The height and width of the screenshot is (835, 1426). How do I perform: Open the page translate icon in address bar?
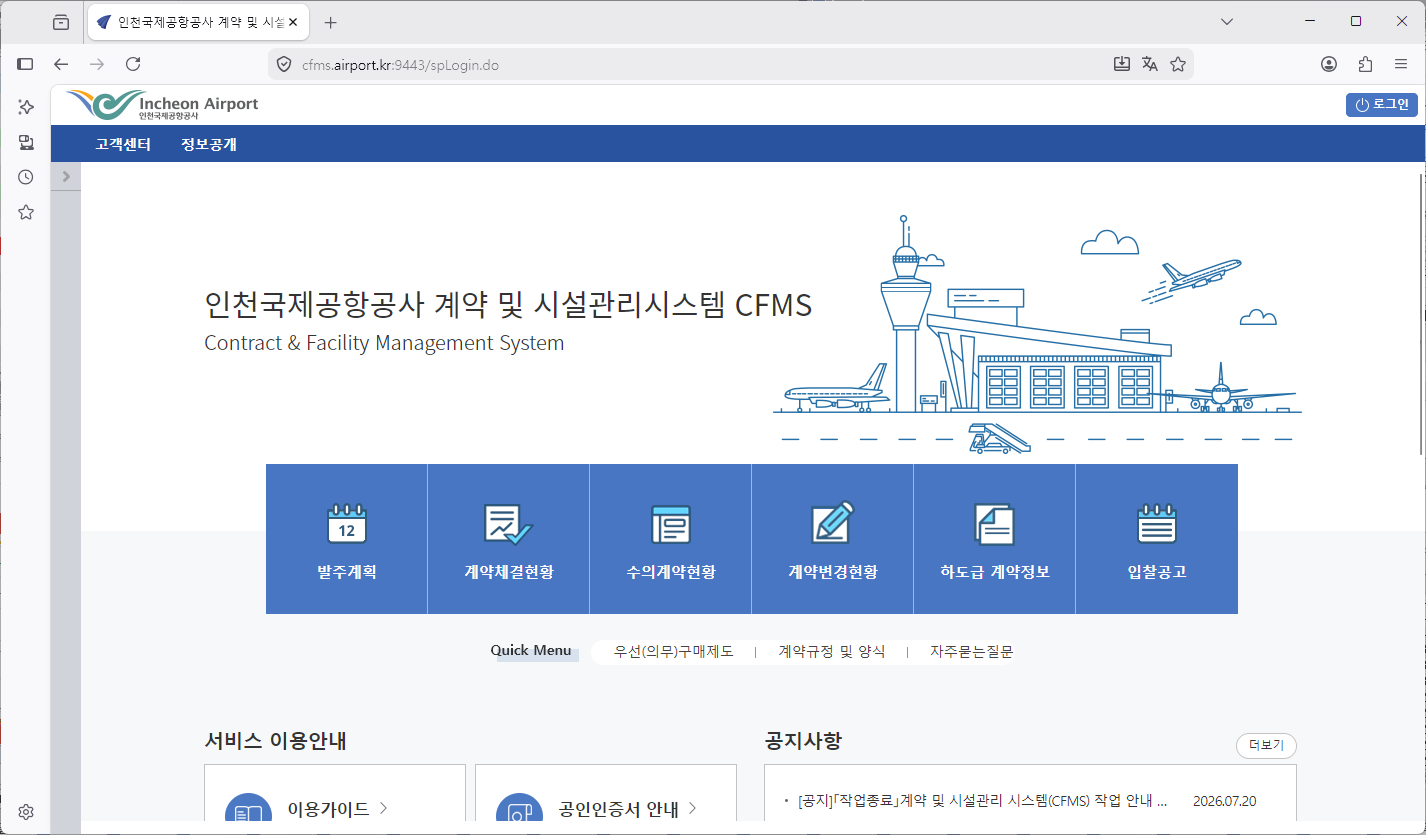[x=1150, y=64]
